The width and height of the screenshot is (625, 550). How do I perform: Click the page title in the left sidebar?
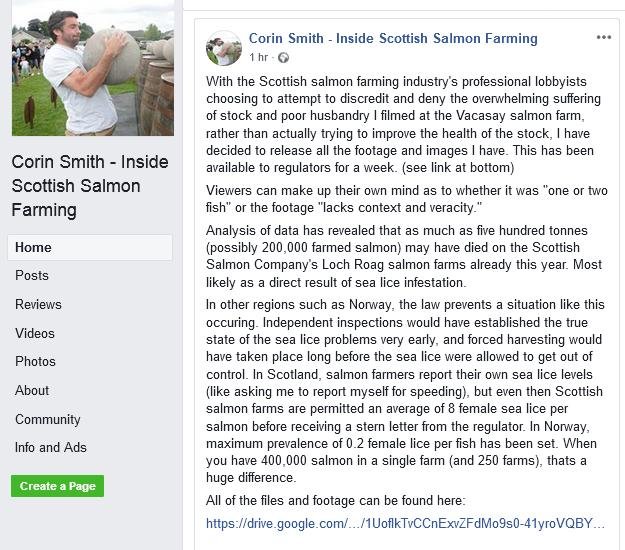(x=90, y=185)
